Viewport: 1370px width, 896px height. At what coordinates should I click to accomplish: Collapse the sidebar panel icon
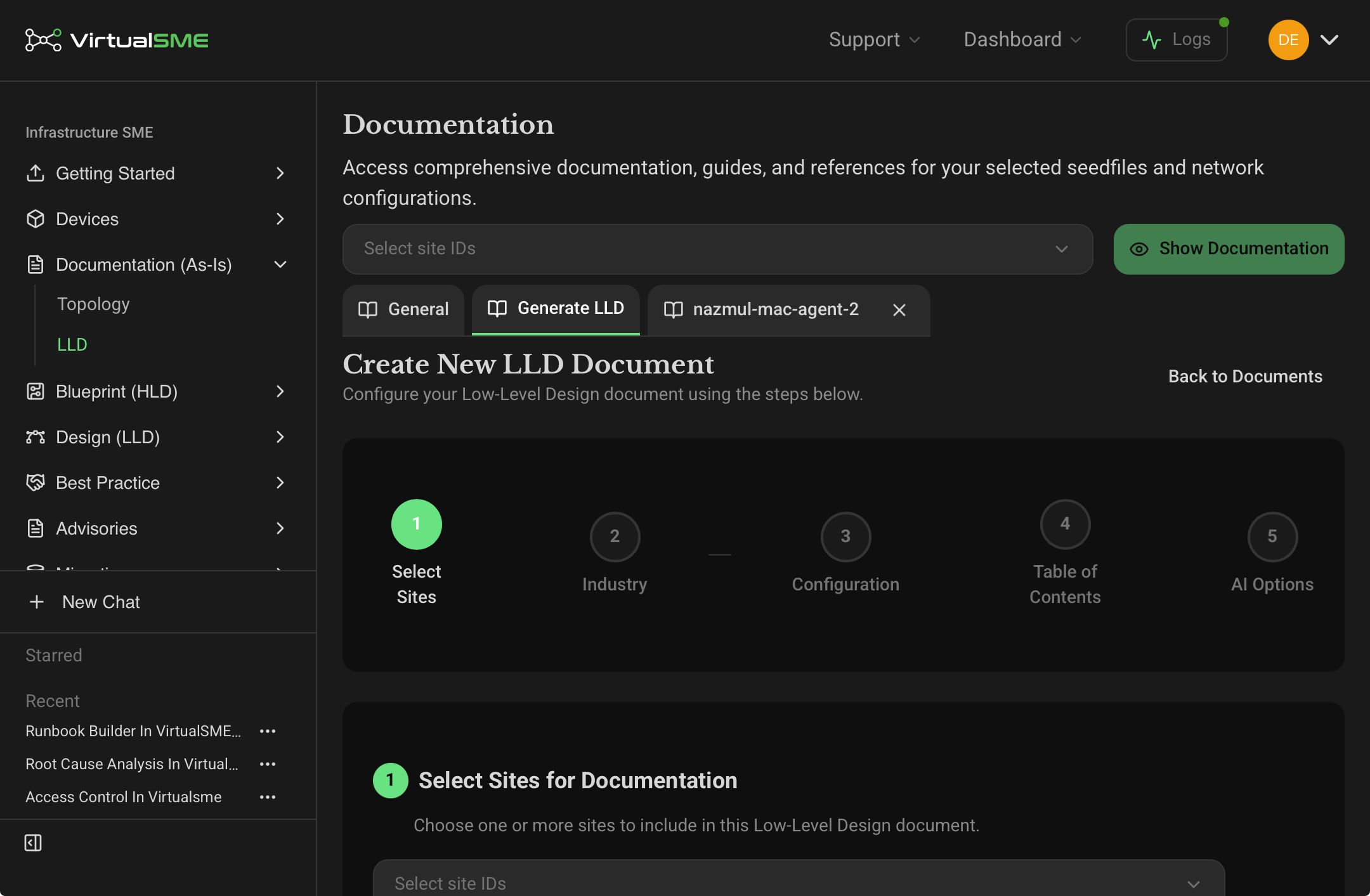tap(33, 843)
